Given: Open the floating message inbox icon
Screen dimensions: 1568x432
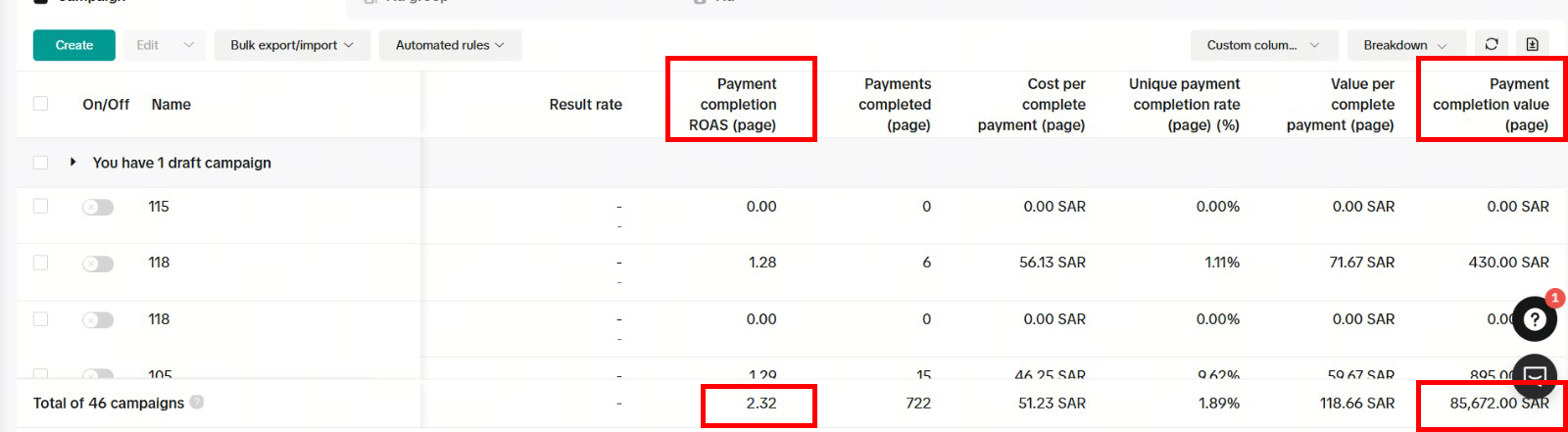Looking at the screenshot, I should (1534, 375).
